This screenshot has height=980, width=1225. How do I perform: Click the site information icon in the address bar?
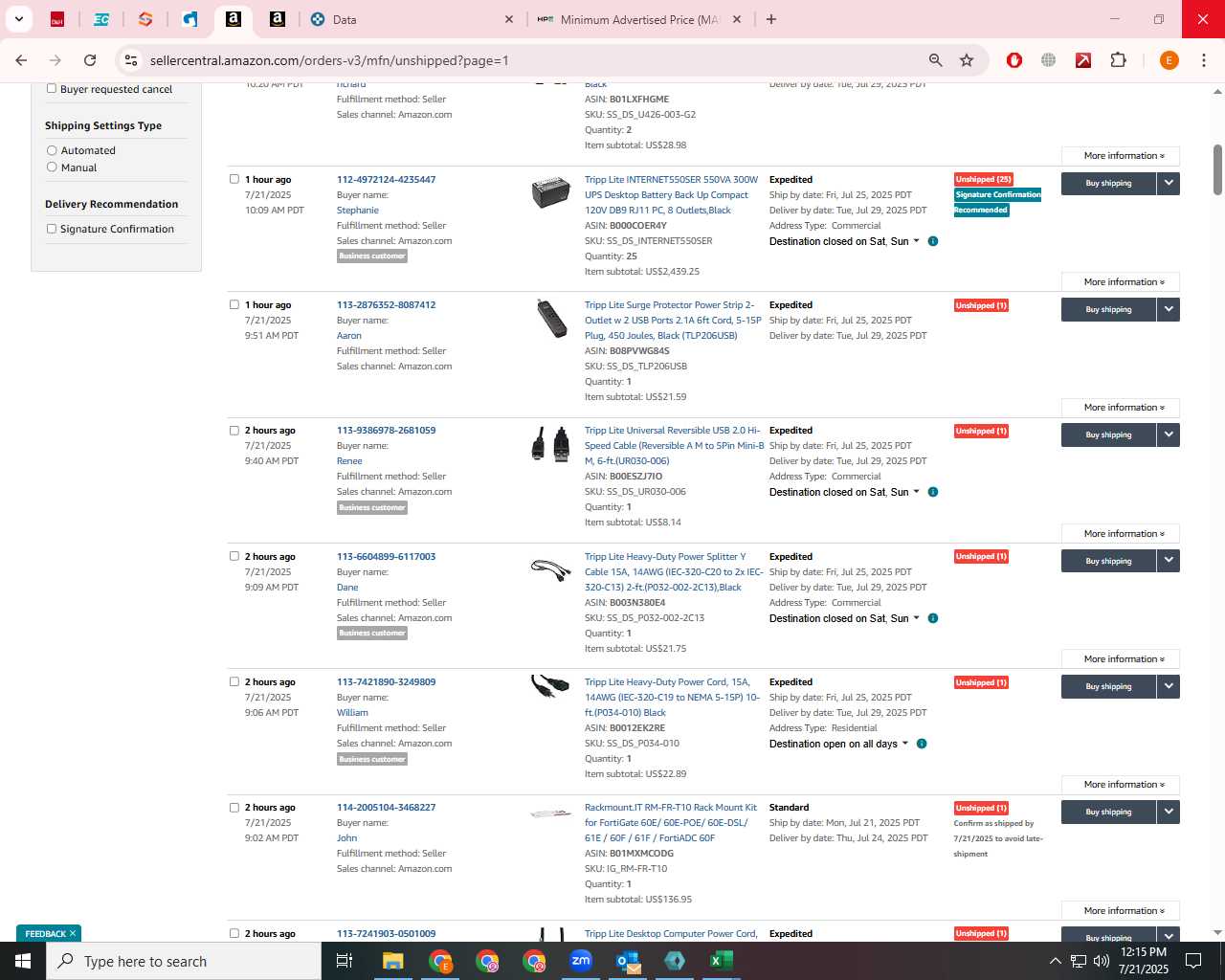point(131,60)
